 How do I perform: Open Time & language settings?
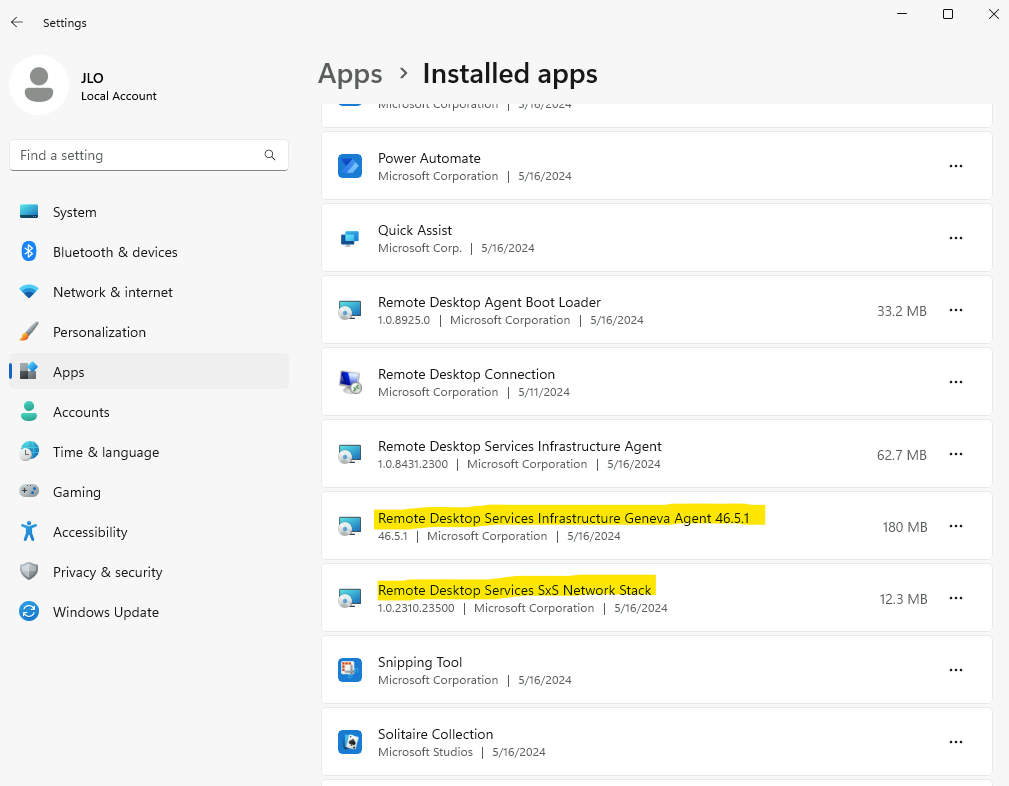tap(149, 451)
